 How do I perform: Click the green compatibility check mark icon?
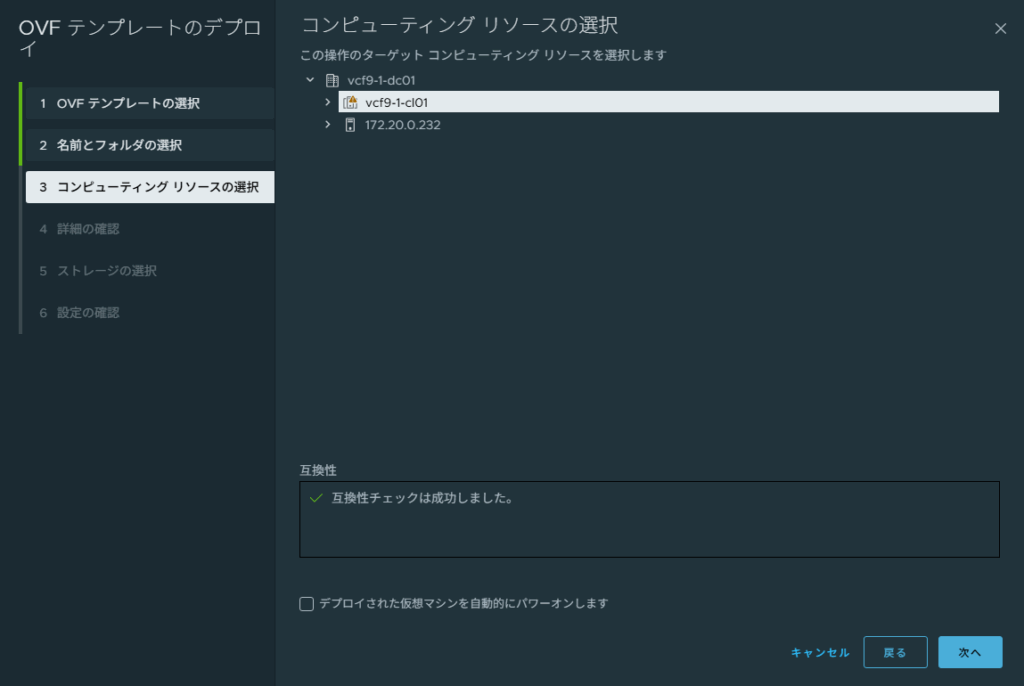tap(317, 497)
